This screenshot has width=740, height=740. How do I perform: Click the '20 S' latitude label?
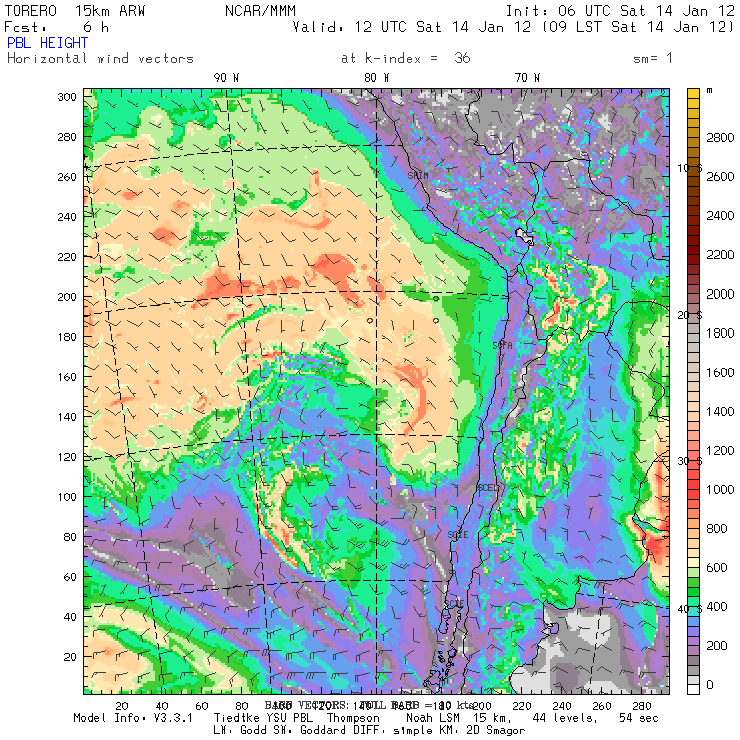(x=690, y=315)
